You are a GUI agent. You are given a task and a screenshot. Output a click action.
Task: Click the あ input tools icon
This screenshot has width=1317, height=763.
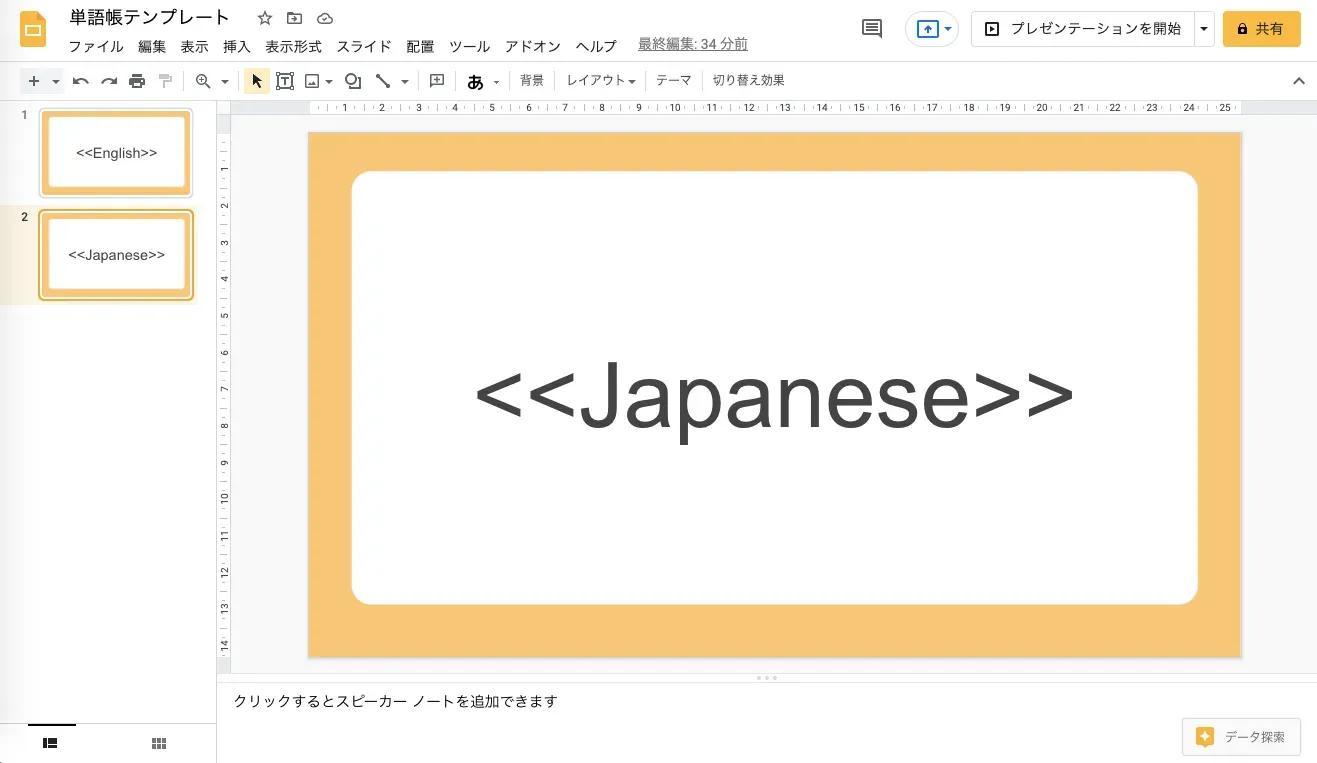(476, 82)
